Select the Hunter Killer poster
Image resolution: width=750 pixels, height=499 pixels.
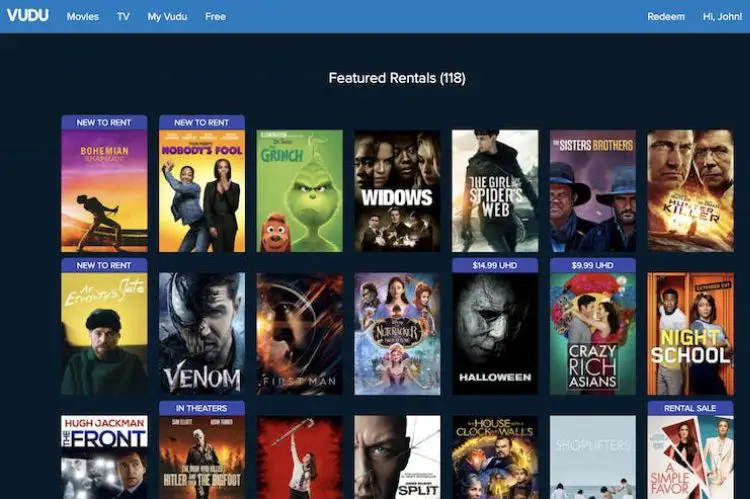[x=690, y=191]
